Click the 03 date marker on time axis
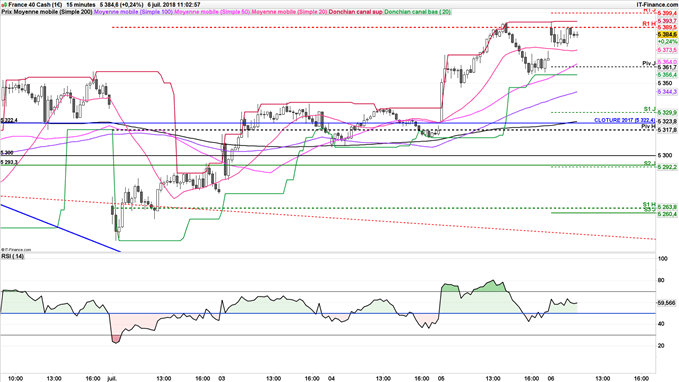 tap(222, 378)
